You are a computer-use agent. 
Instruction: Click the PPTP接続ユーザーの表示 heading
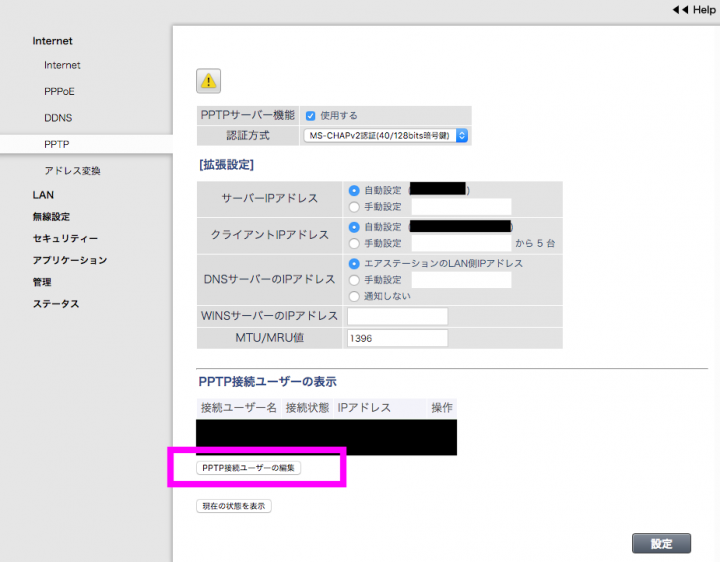coord(267,382)
